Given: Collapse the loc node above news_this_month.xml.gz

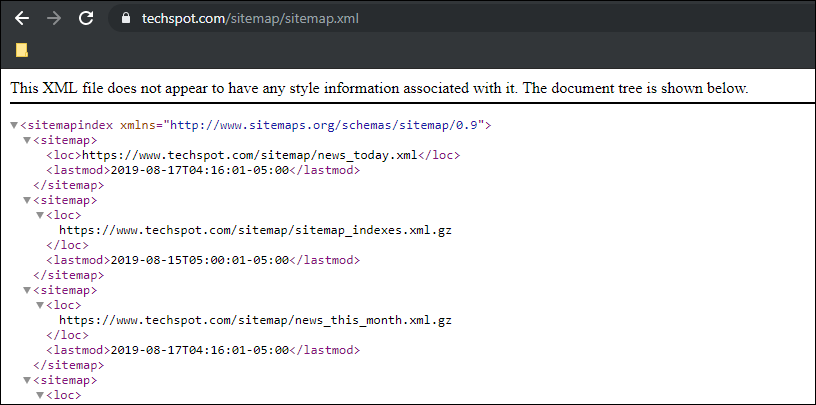Looking at the screenshot, I should coord(40,306).
